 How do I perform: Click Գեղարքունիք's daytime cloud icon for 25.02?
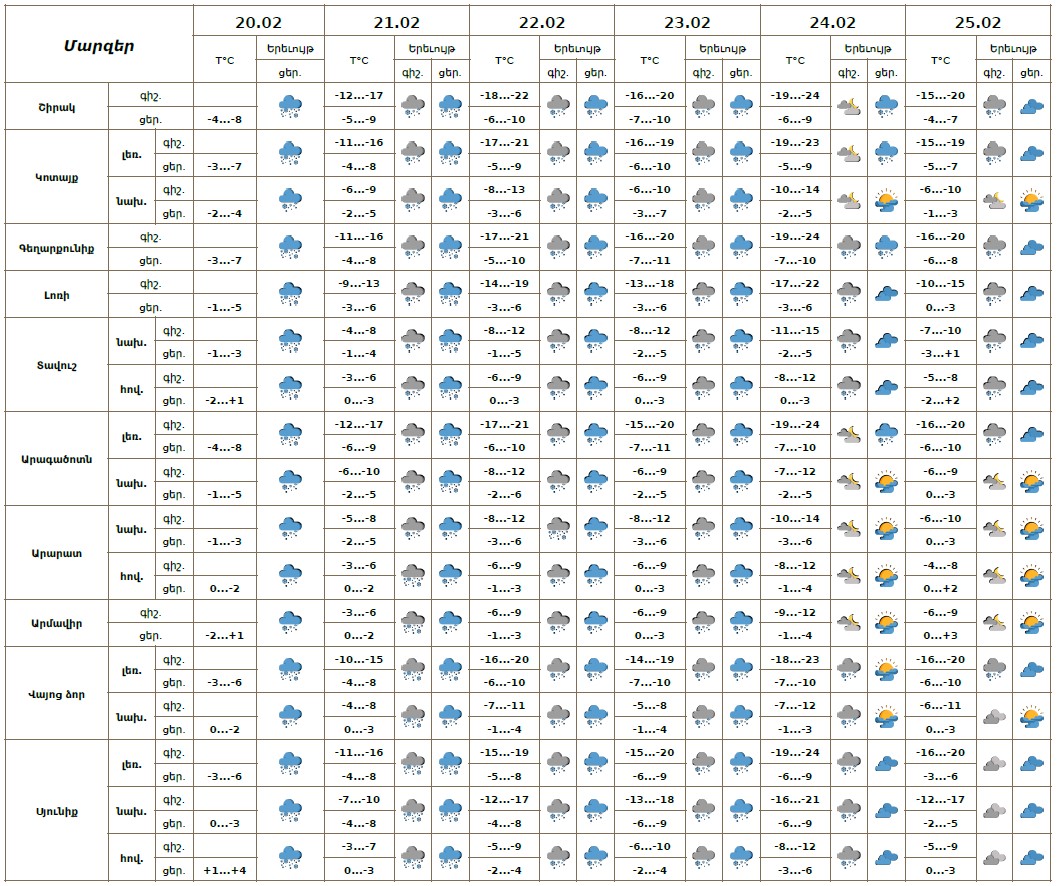1031,246
